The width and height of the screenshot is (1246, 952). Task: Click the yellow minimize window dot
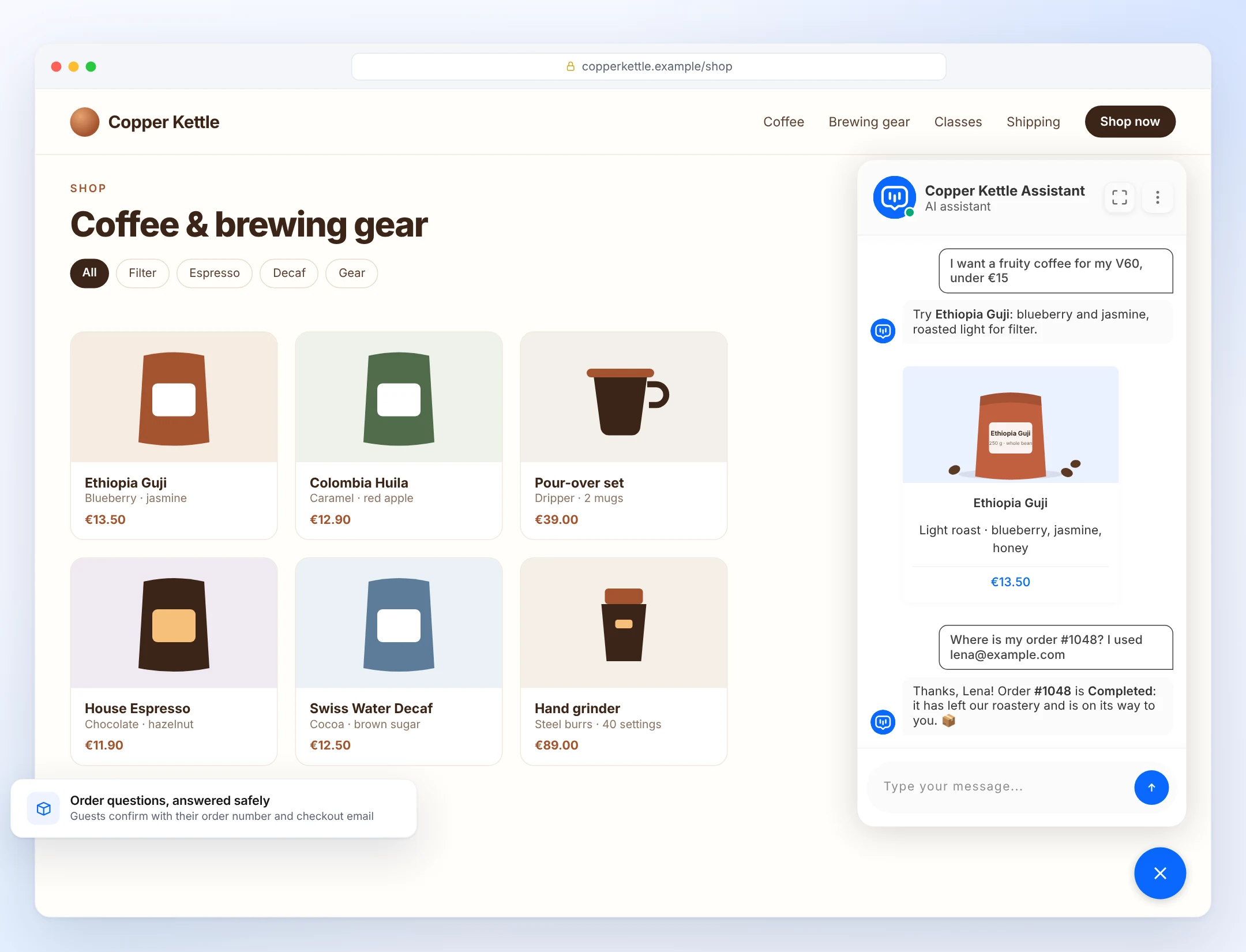tap(73, 66)
